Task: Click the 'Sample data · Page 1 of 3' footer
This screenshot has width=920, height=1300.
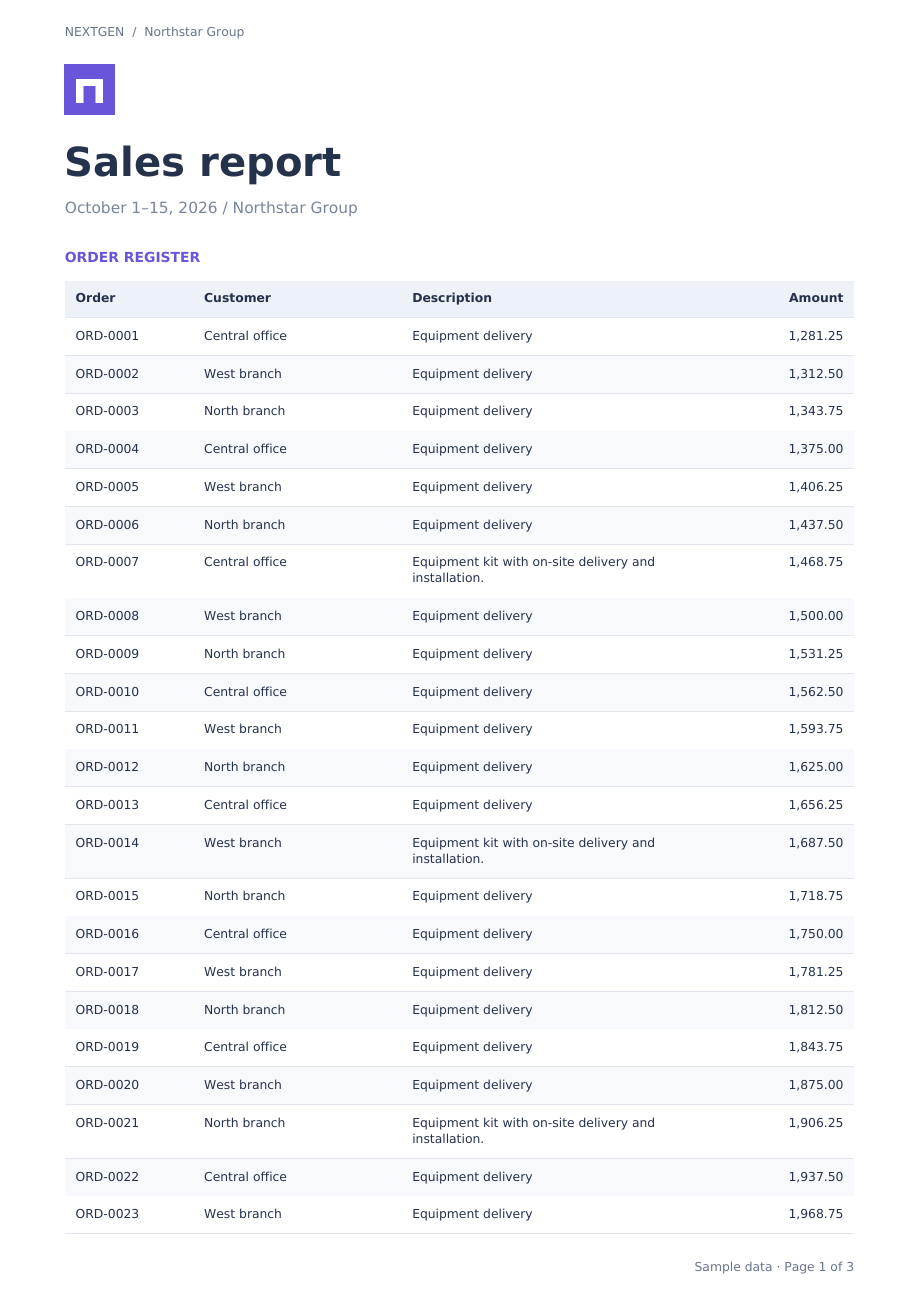Action: click(x=774, y=1267)
